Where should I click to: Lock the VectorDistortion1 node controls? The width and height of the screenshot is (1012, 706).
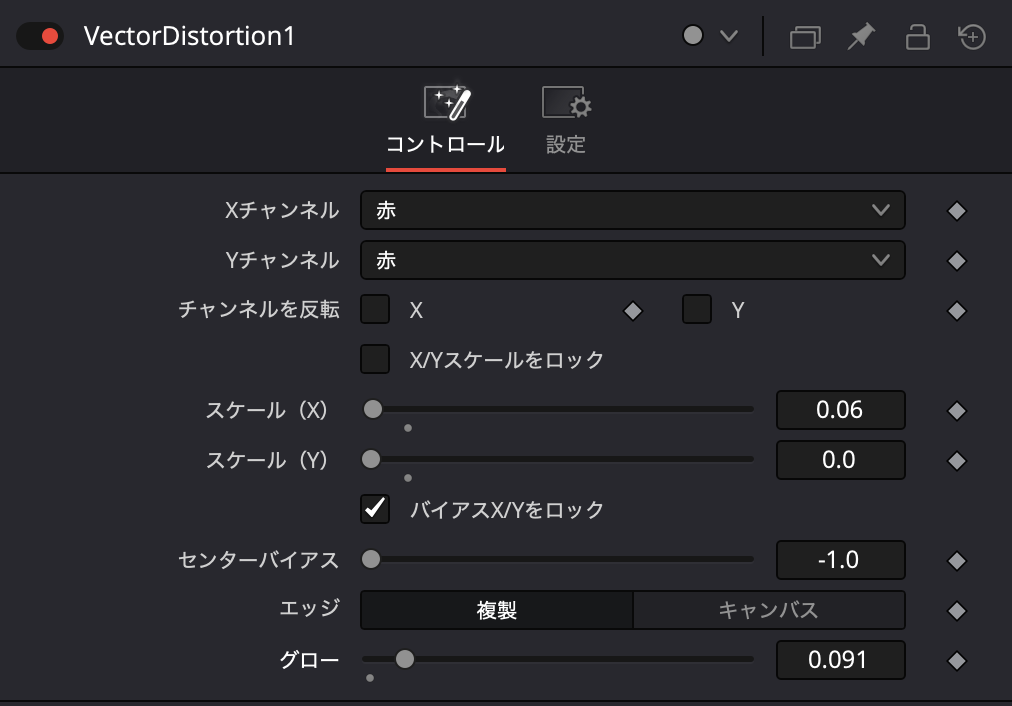(x=917, y=37)
